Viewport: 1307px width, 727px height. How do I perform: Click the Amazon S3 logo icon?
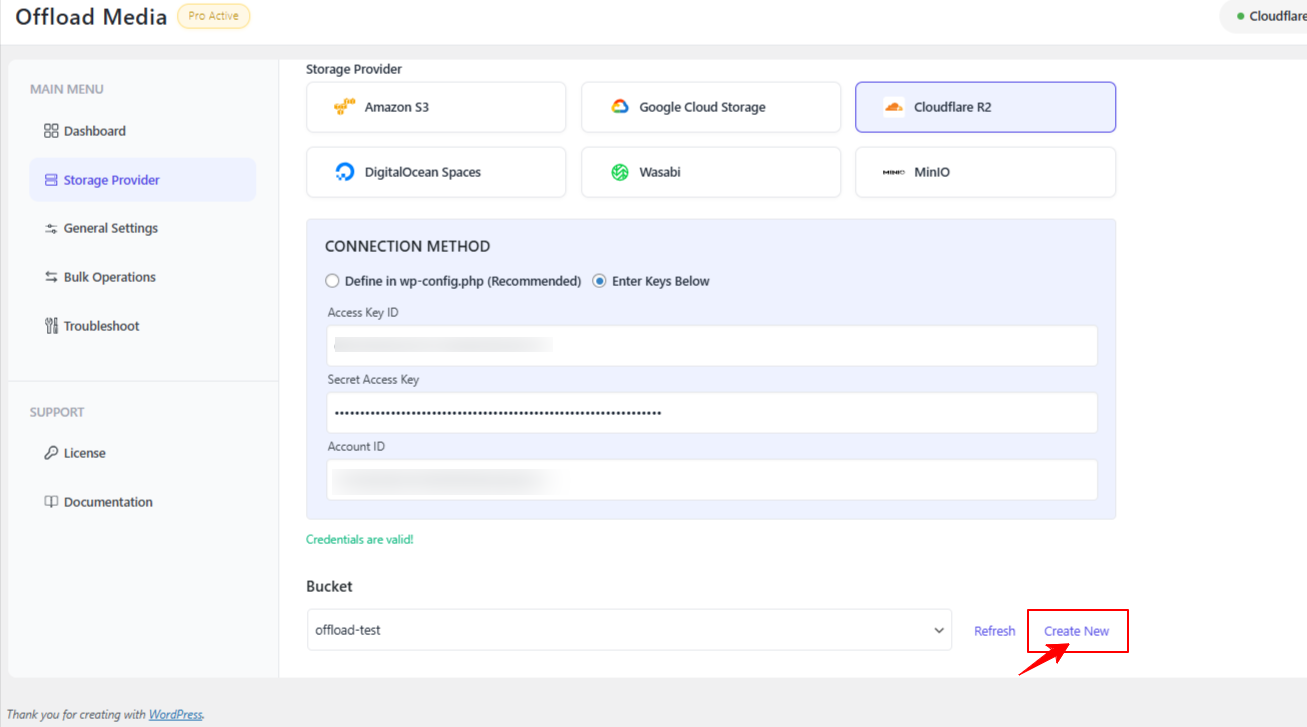[345, 107]
